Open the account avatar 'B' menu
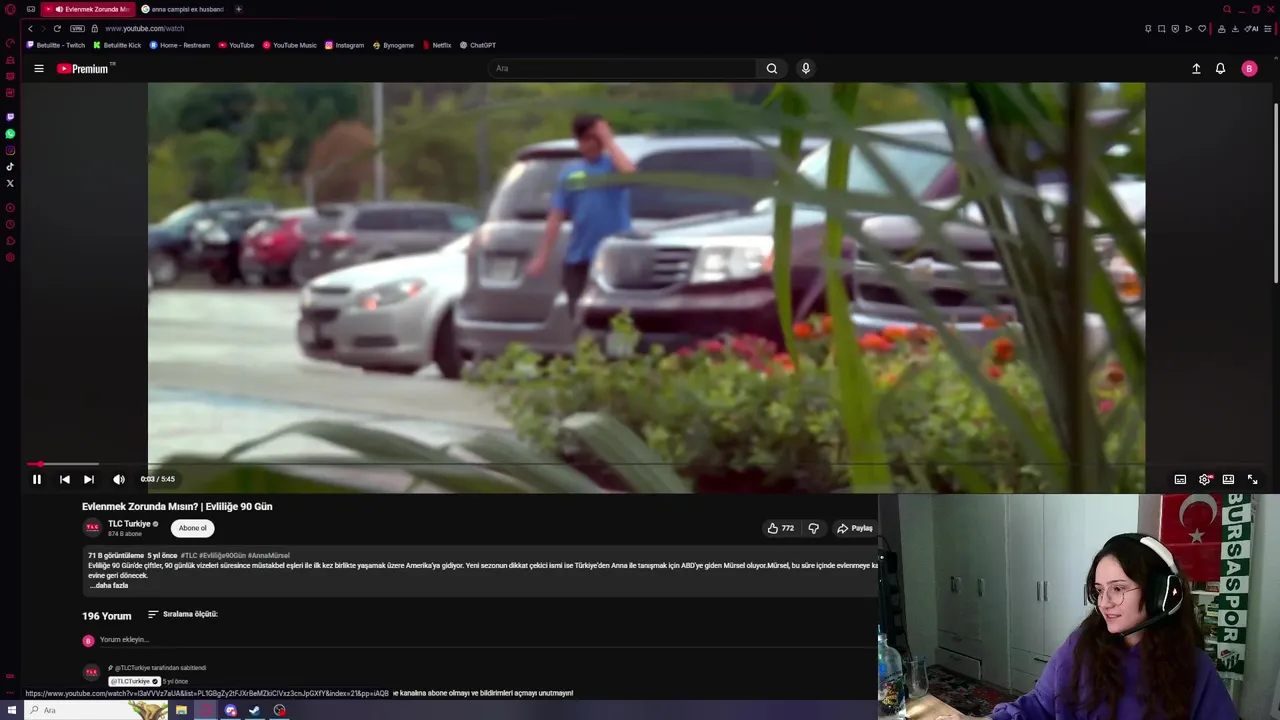The image size is (1280, 720). coord(1249,68)
